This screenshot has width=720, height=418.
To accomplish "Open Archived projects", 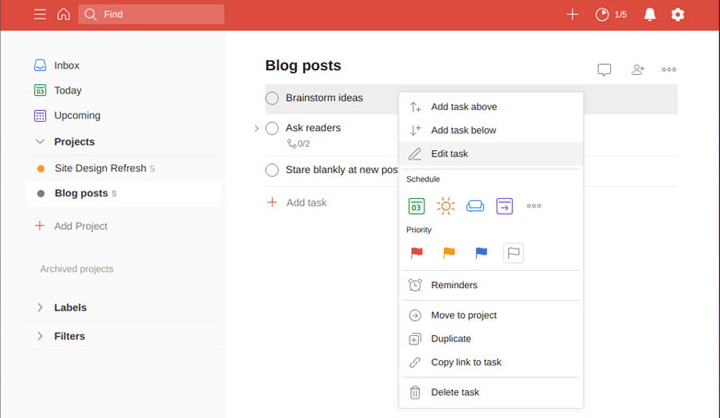I will (76, 269).
